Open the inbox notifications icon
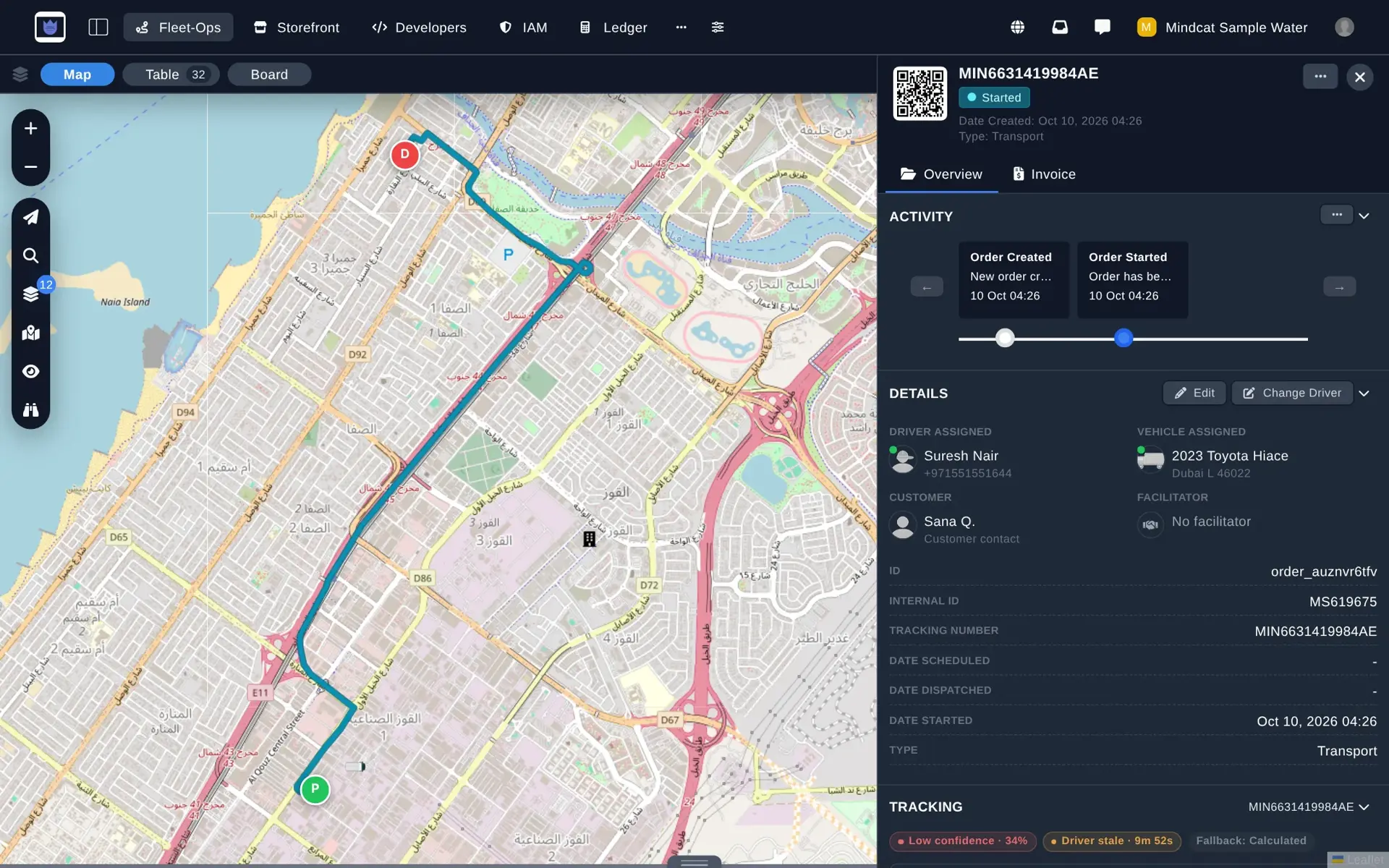This screenshot has height=868, width=1389. coord(1060,27)
